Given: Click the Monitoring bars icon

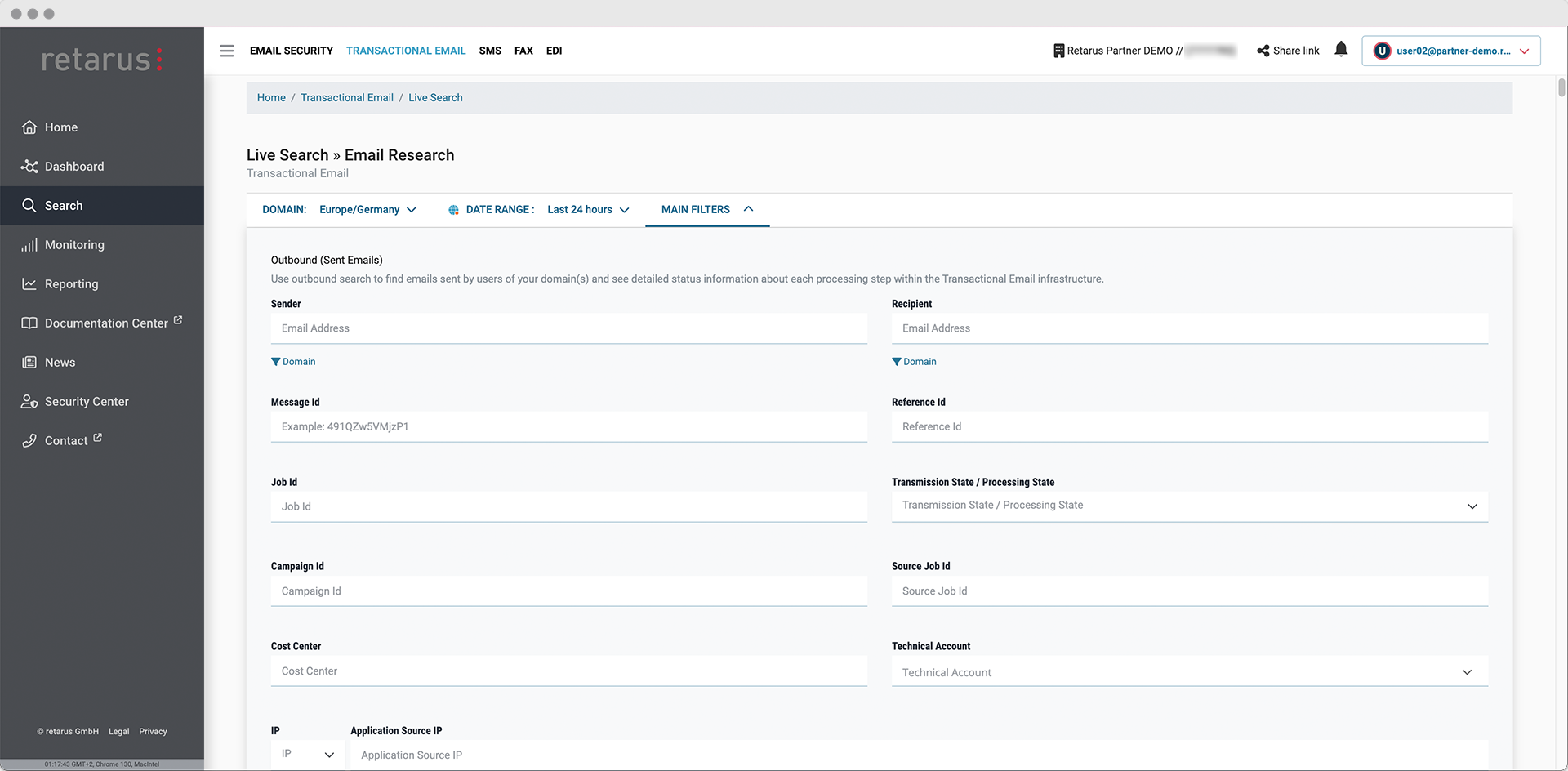Looking at the screenshot, I should tap(29, 245).
